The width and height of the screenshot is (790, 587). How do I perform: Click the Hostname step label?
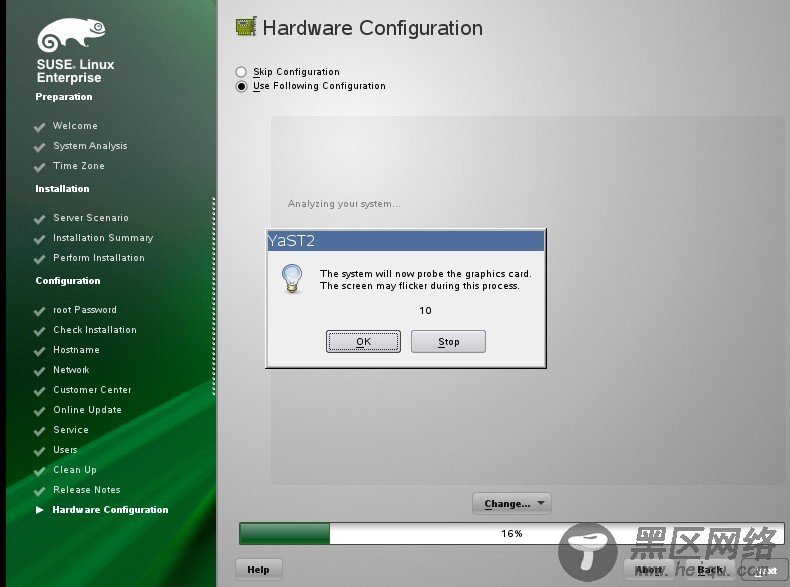(76, 350)
